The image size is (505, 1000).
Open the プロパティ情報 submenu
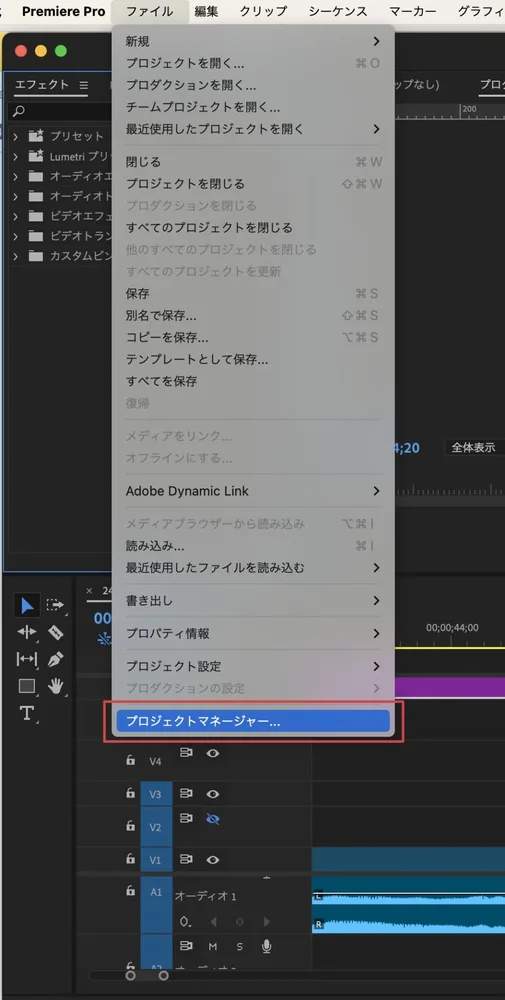[253, 634]
